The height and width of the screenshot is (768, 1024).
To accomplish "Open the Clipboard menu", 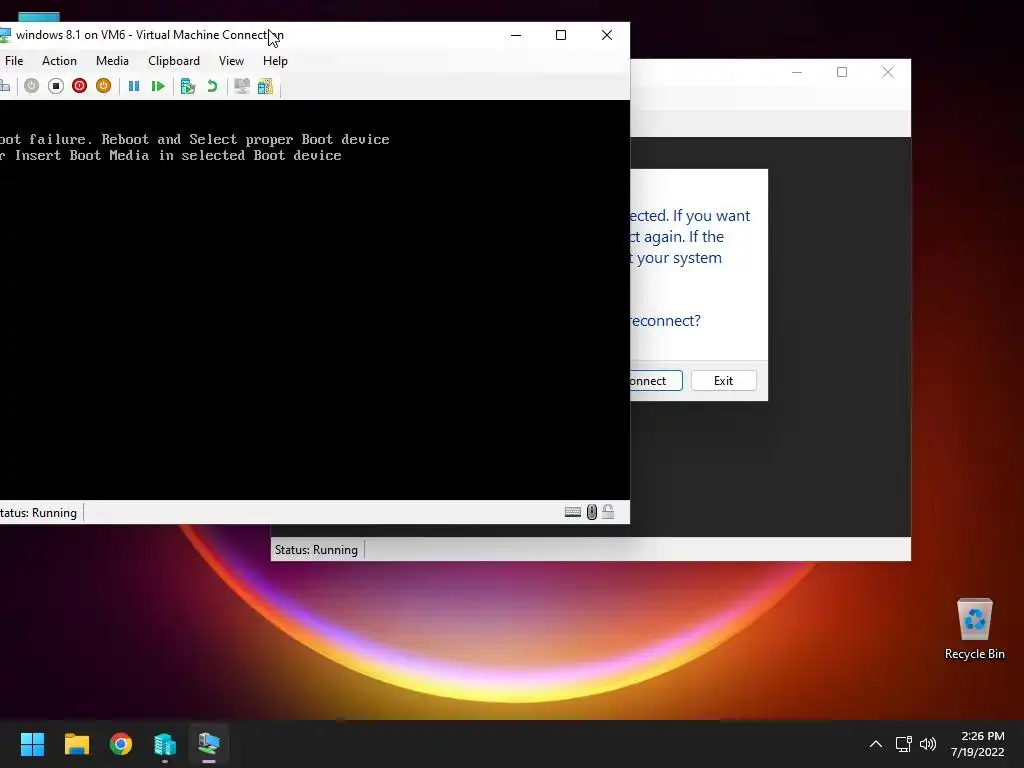I will tap(174, 61).
